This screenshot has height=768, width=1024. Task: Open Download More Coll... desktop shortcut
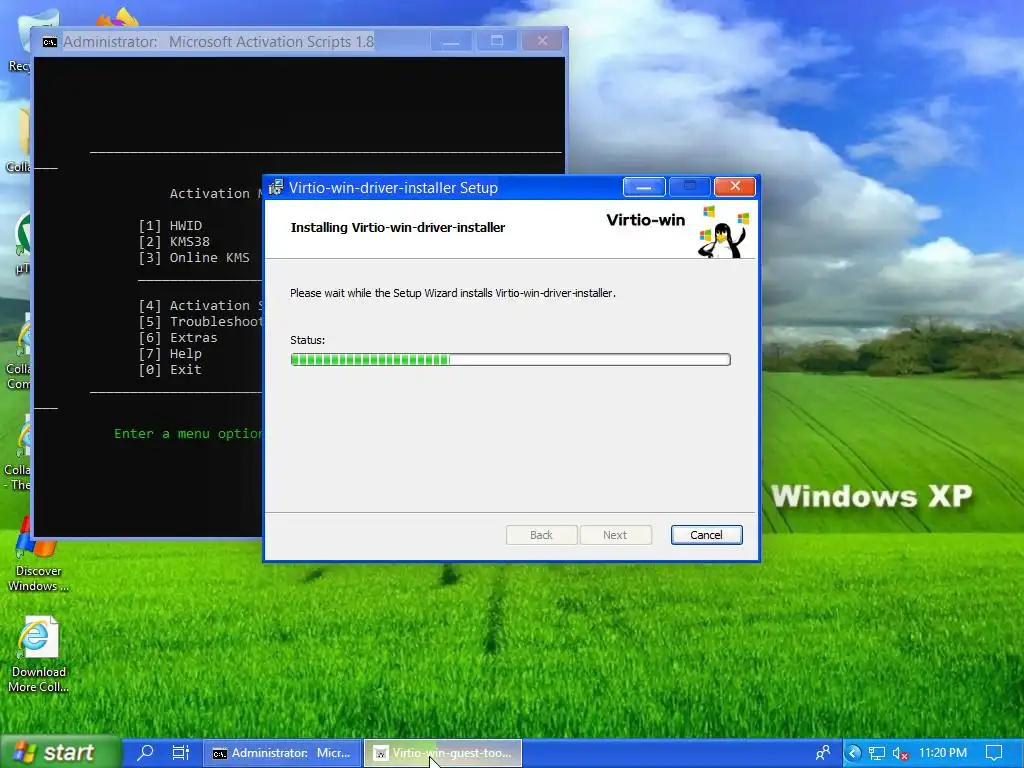click(x=38, y=654)
